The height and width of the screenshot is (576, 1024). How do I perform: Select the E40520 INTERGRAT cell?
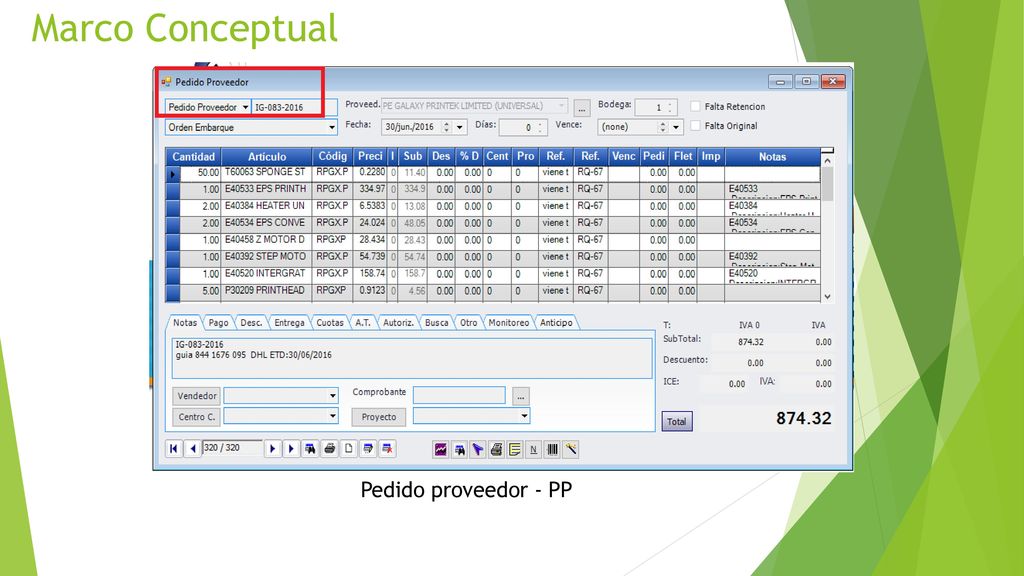[266, 274]
